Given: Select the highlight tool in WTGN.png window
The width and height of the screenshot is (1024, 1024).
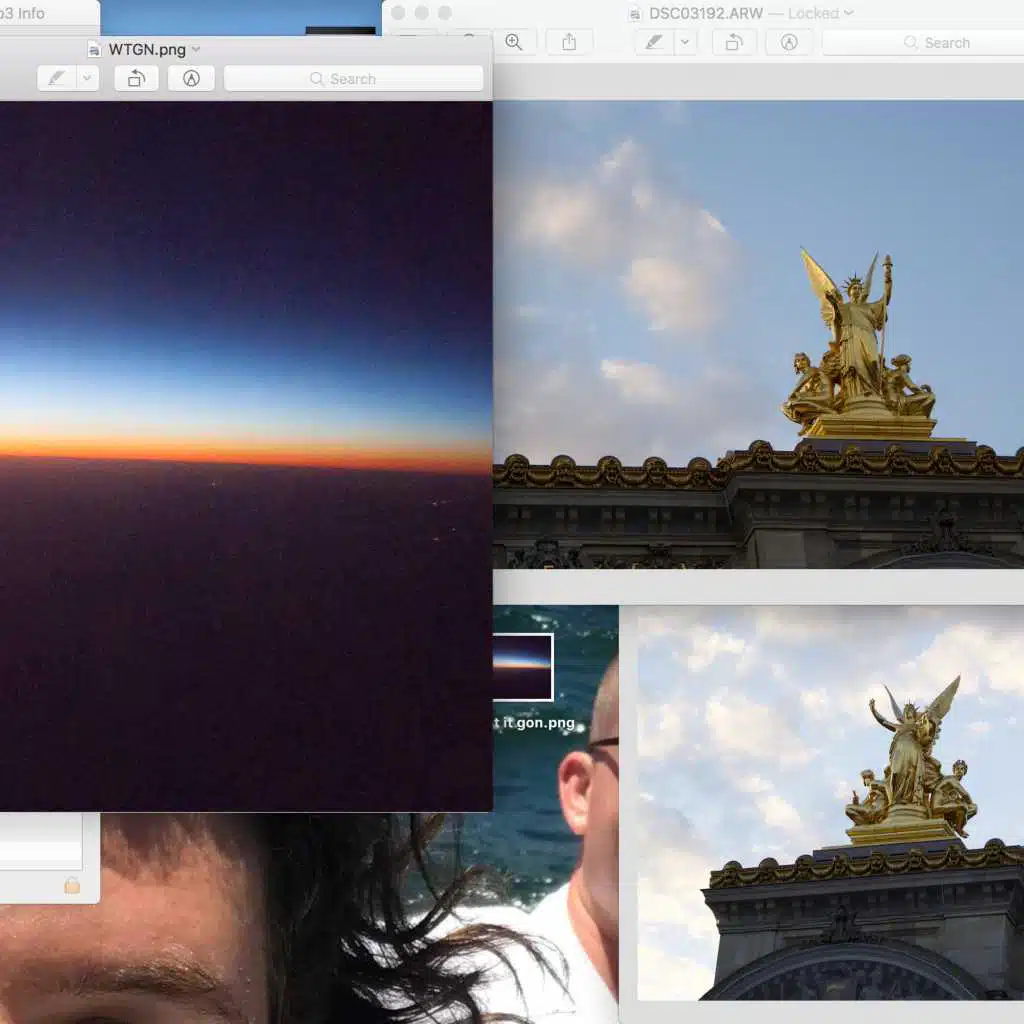Looking at the screenshot, I should [56, 79].
